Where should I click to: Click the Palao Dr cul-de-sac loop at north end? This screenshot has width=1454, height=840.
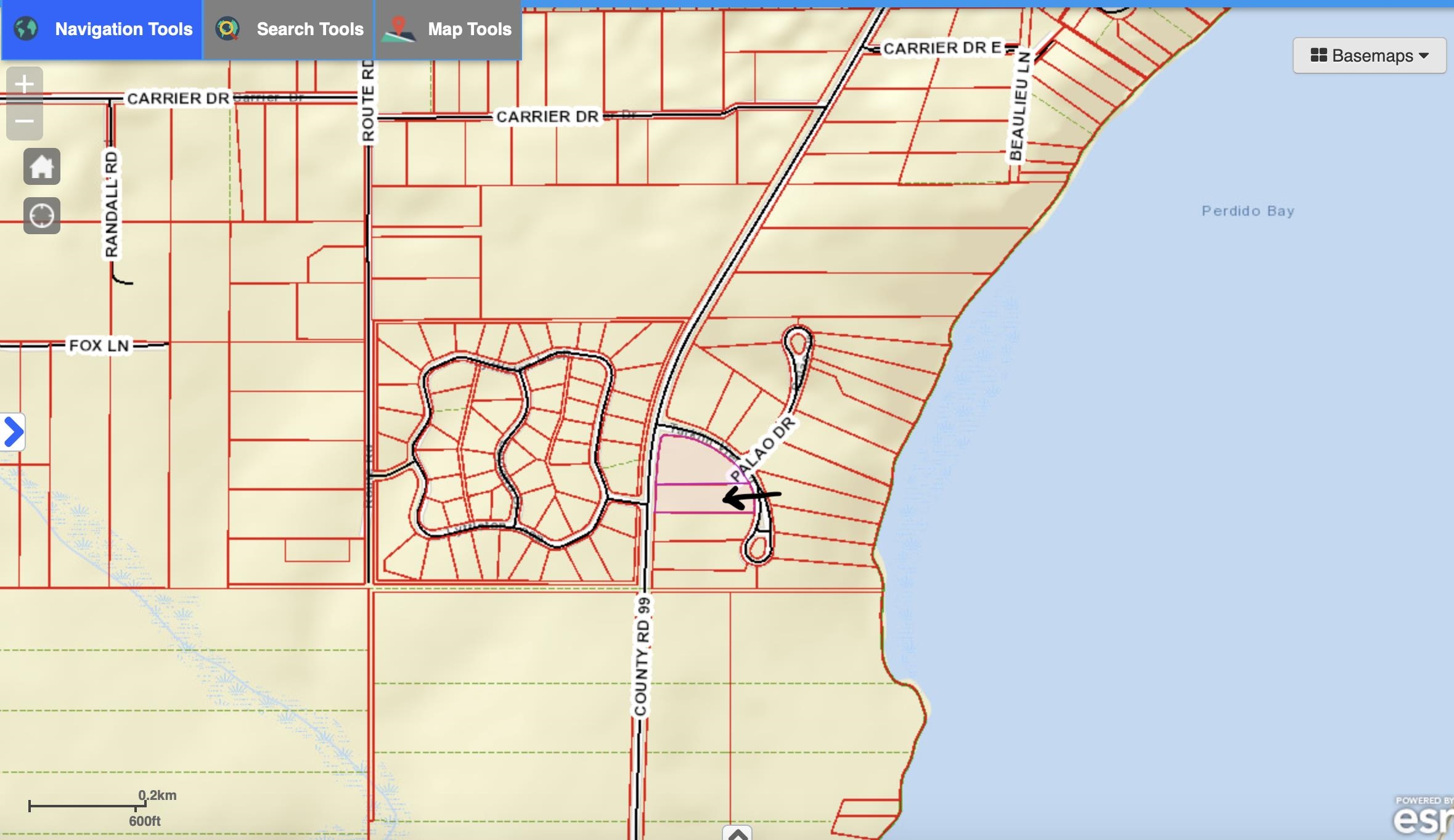pos(798,344)
